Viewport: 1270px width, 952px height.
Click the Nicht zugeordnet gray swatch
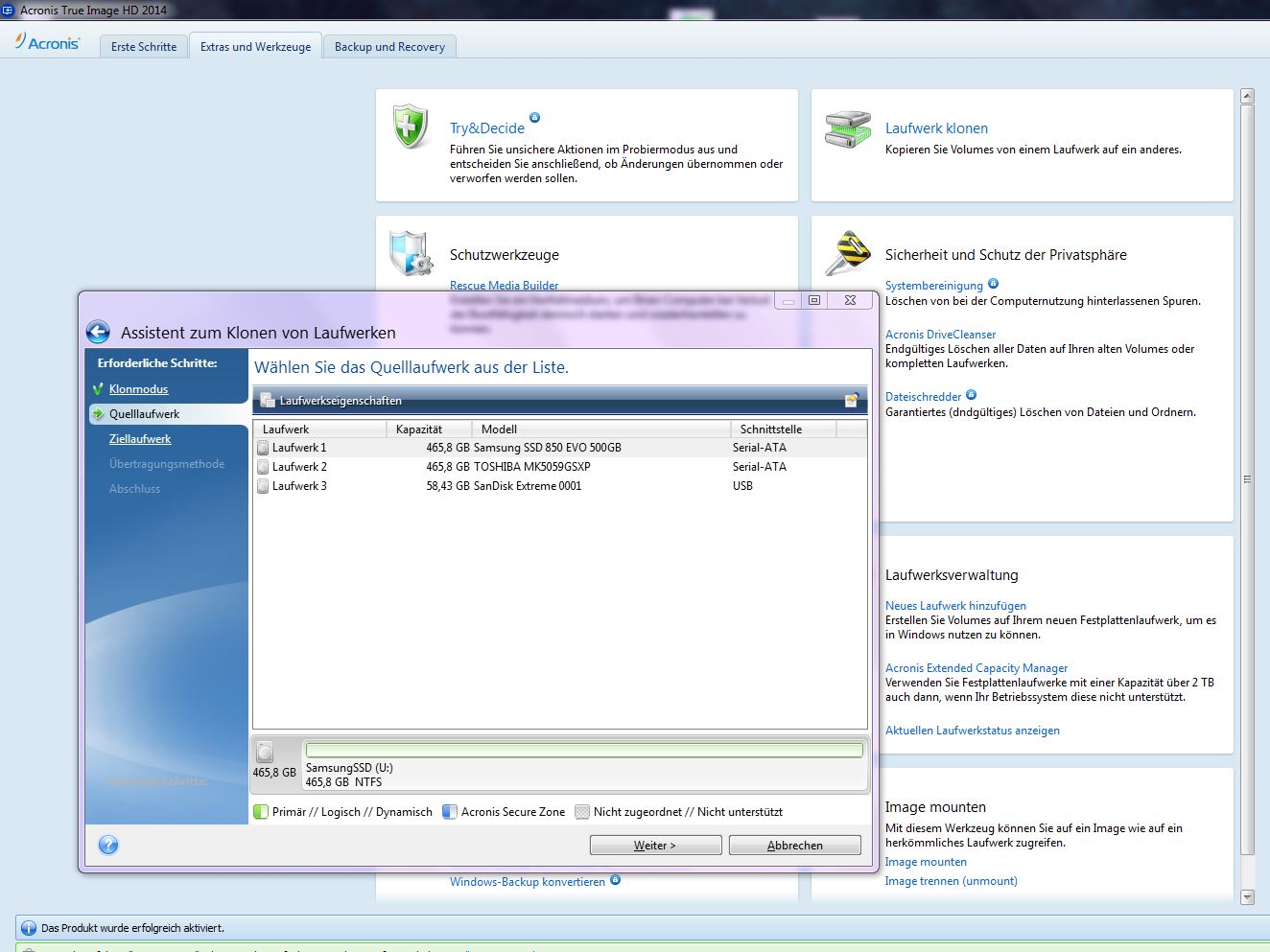click(581, 812)
